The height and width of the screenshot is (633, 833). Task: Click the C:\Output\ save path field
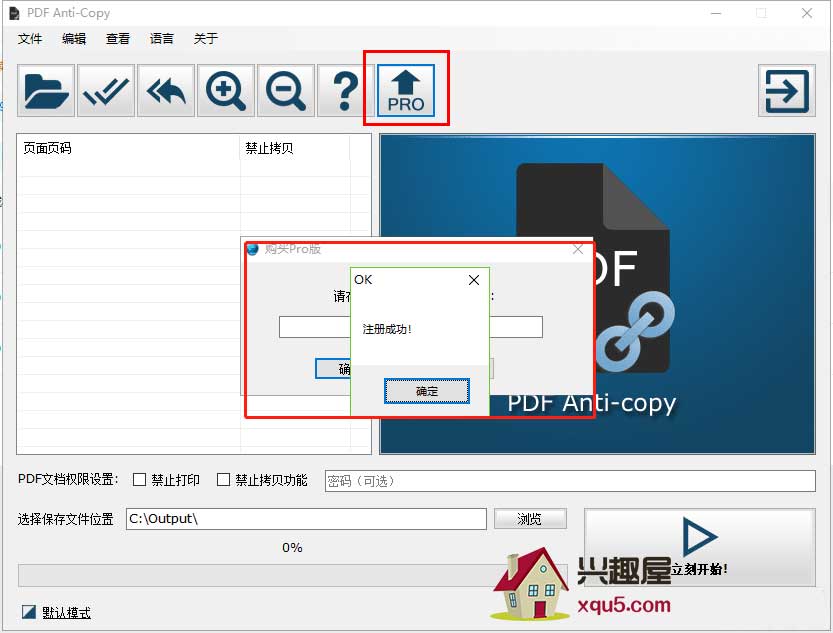point(306,519)
